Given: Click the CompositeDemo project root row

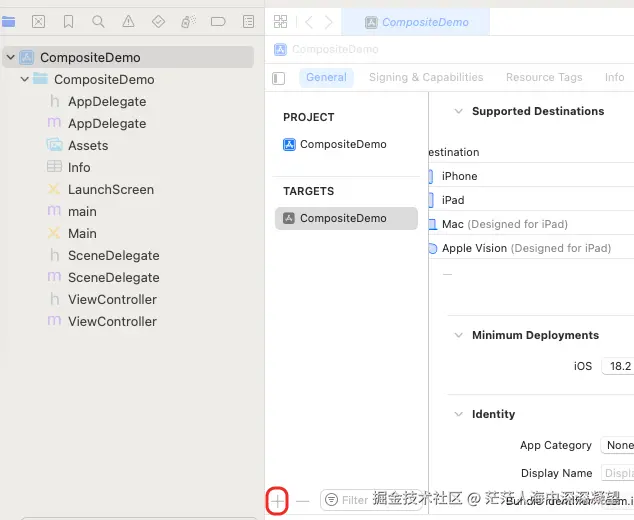Looking at the screenshot, I should pyautogui.click(x=128, y=57).
